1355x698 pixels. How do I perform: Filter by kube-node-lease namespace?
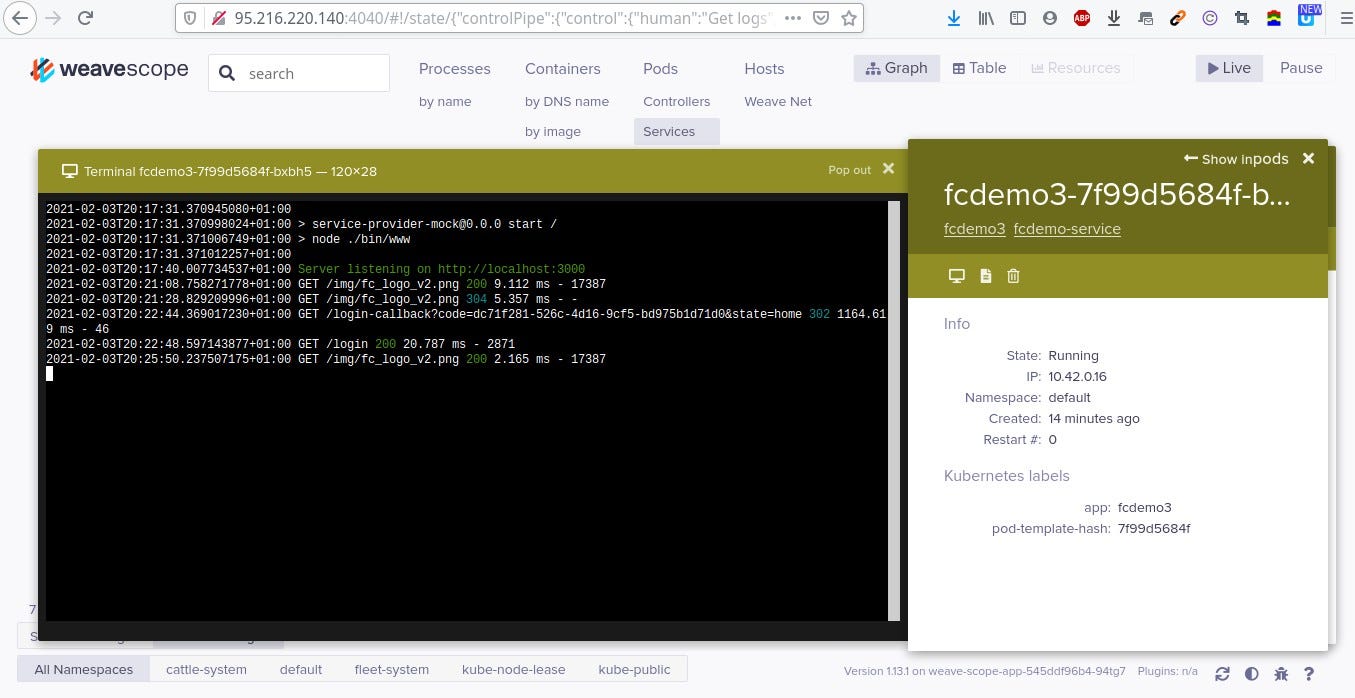tap(513, 669)
